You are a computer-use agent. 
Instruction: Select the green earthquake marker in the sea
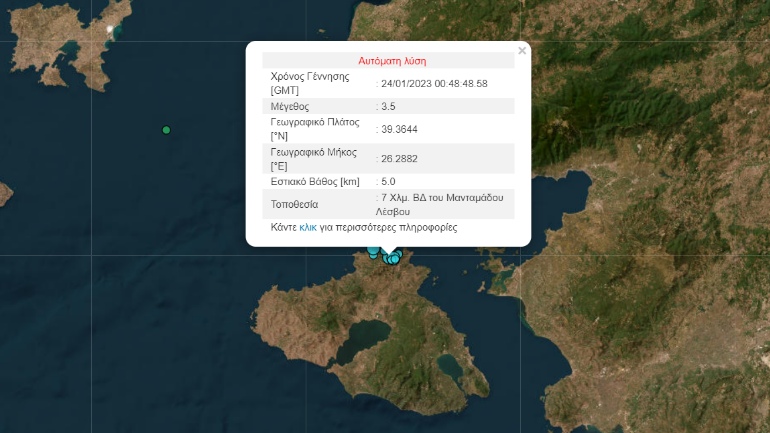tap(166, 130)
